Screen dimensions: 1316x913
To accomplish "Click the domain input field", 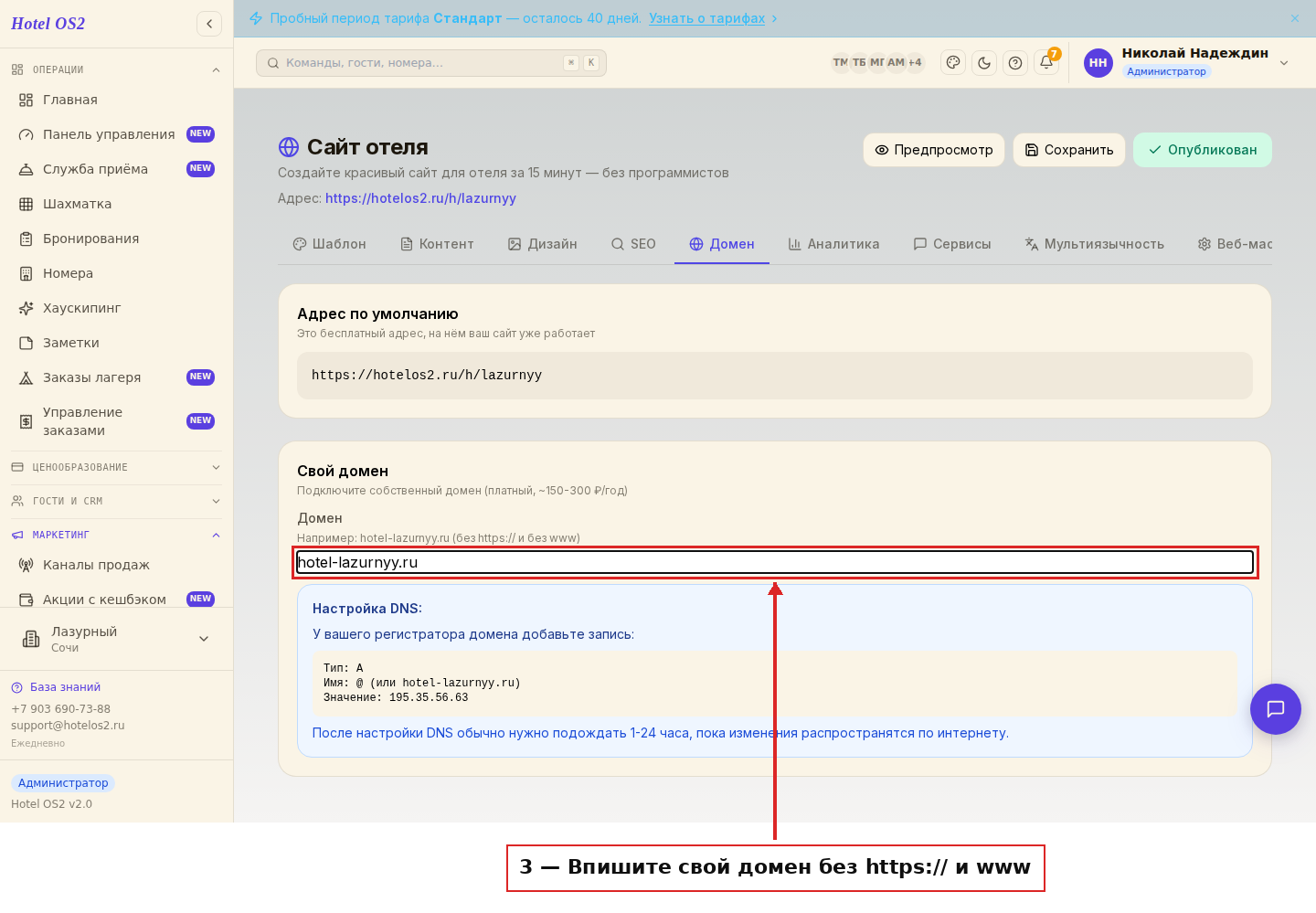I will [x=775, y=562].
